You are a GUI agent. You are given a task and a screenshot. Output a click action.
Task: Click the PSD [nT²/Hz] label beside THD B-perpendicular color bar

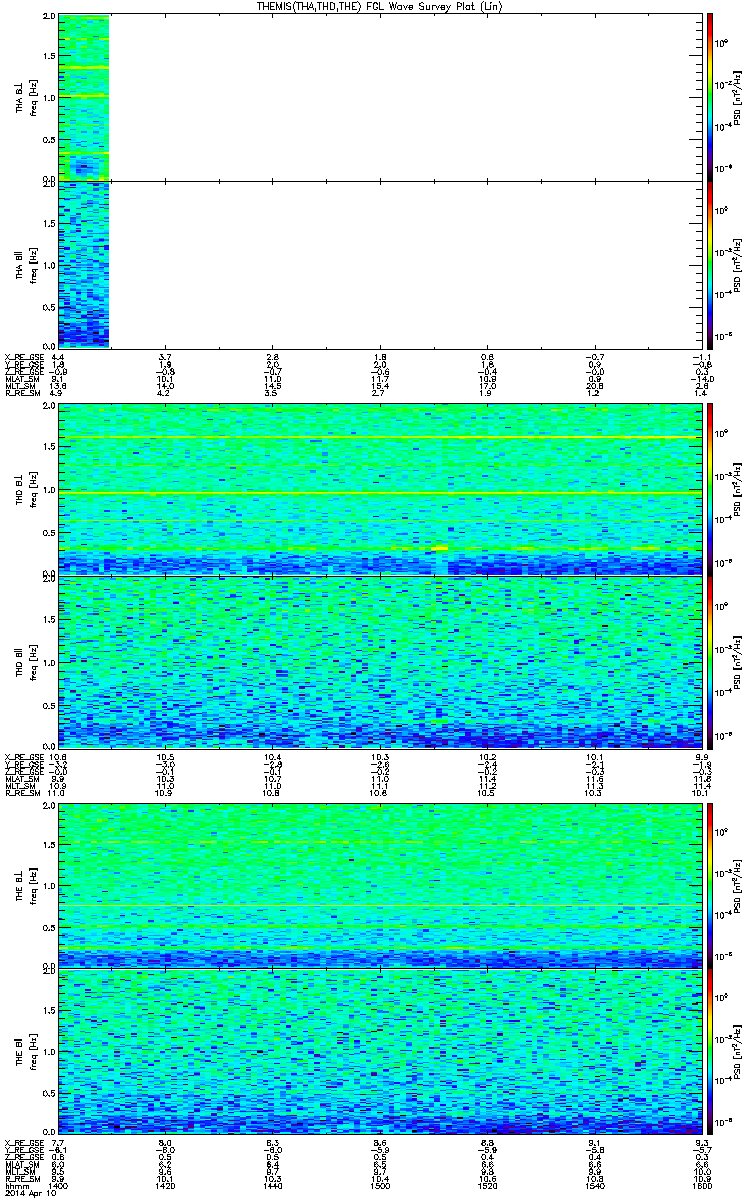coord(737,490)
